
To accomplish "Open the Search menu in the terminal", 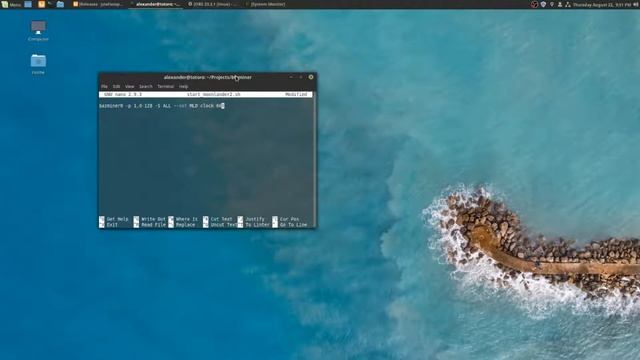I will (x=146, y=87).
